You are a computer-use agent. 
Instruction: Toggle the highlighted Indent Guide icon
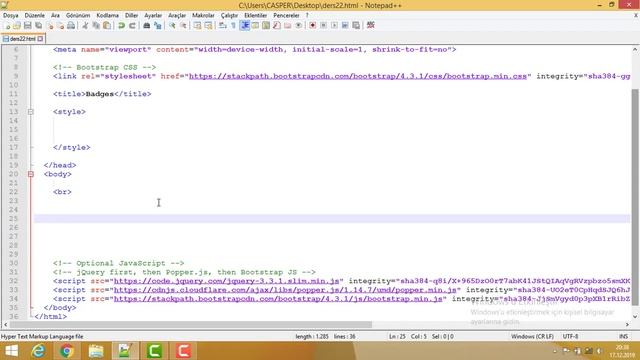point(244,25)
